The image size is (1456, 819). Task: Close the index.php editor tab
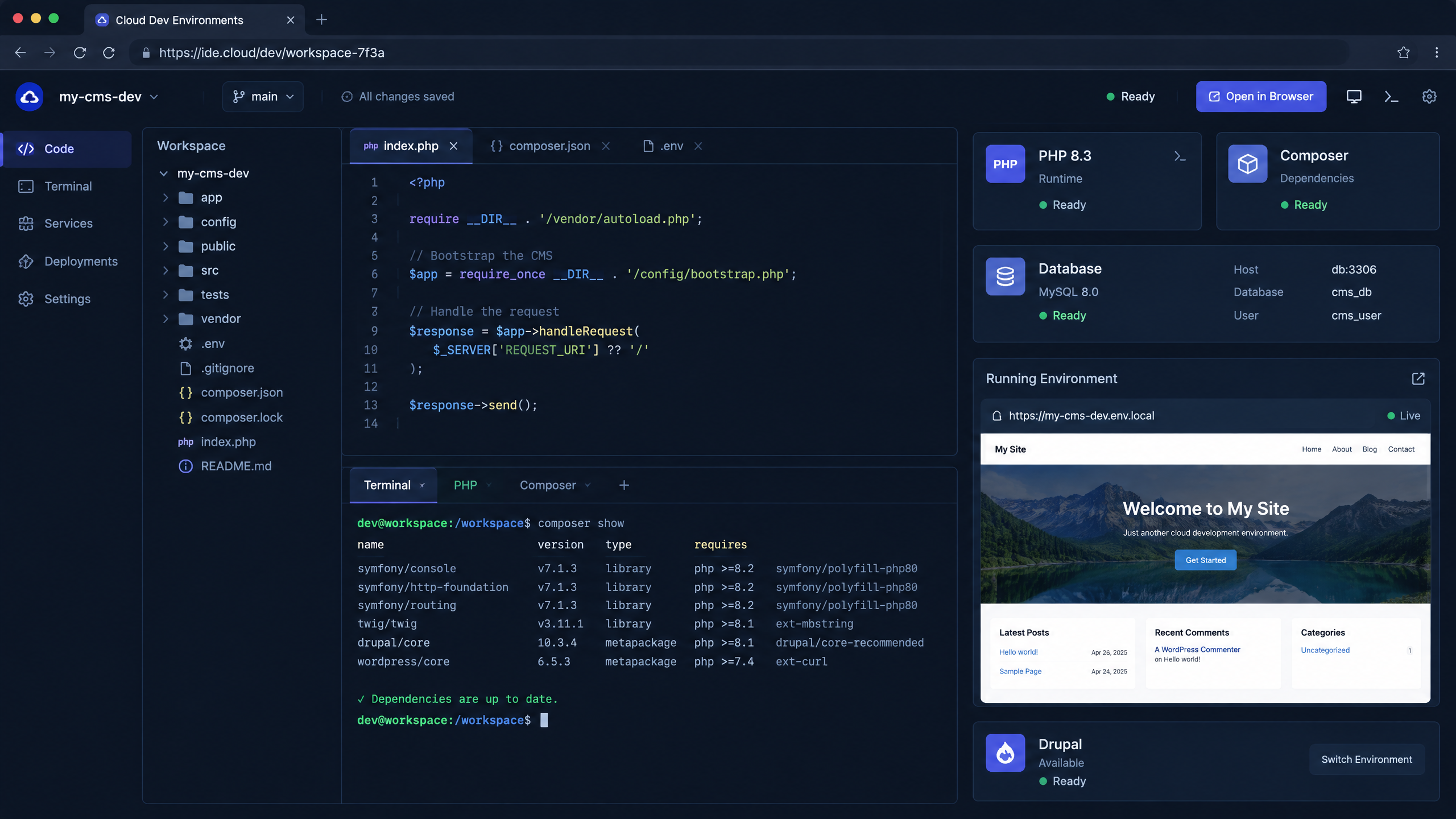[x=453, y=146]
